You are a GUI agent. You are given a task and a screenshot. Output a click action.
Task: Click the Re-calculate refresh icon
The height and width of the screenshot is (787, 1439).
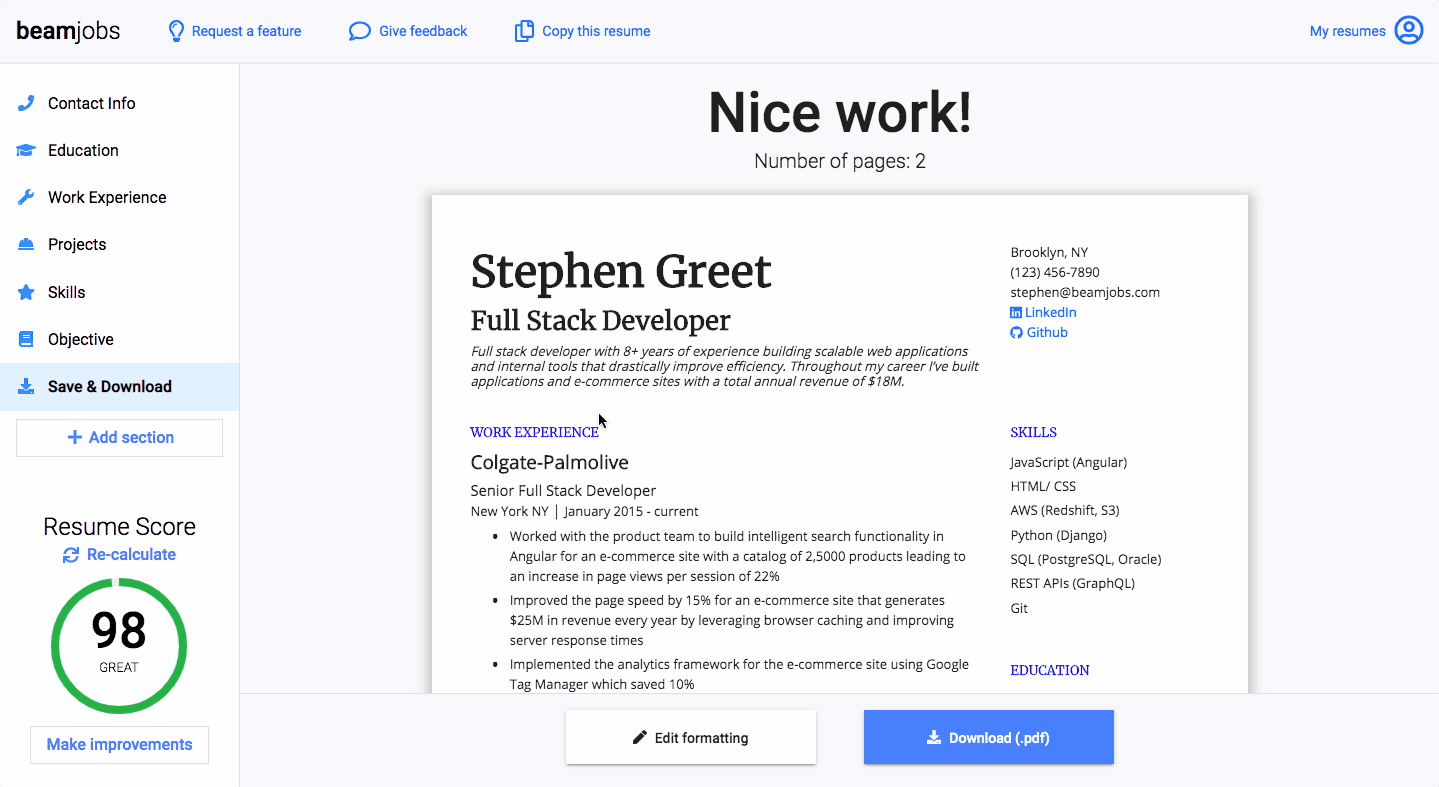pos(71,555)
